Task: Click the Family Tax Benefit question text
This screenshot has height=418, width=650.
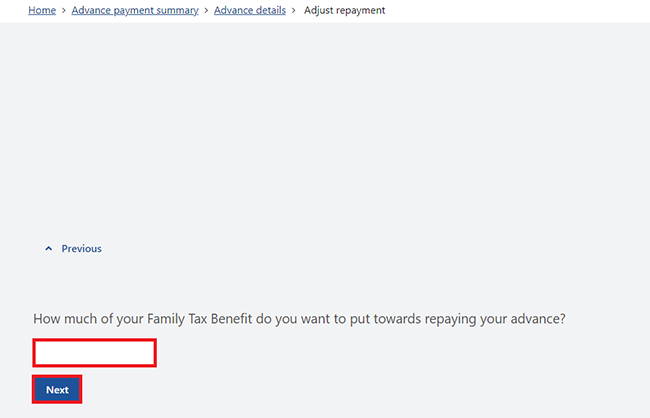Action: point(299,318)
